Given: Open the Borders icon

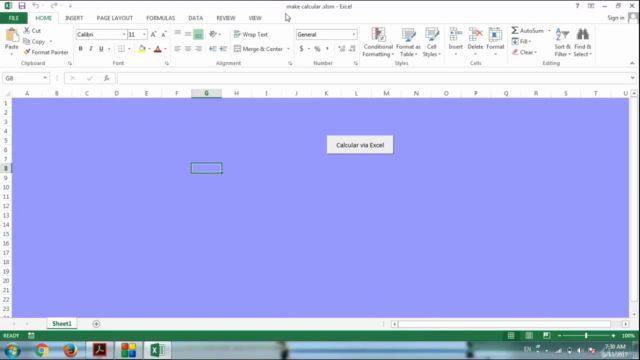Looking at the screenshot, I should tap(121, 49).
